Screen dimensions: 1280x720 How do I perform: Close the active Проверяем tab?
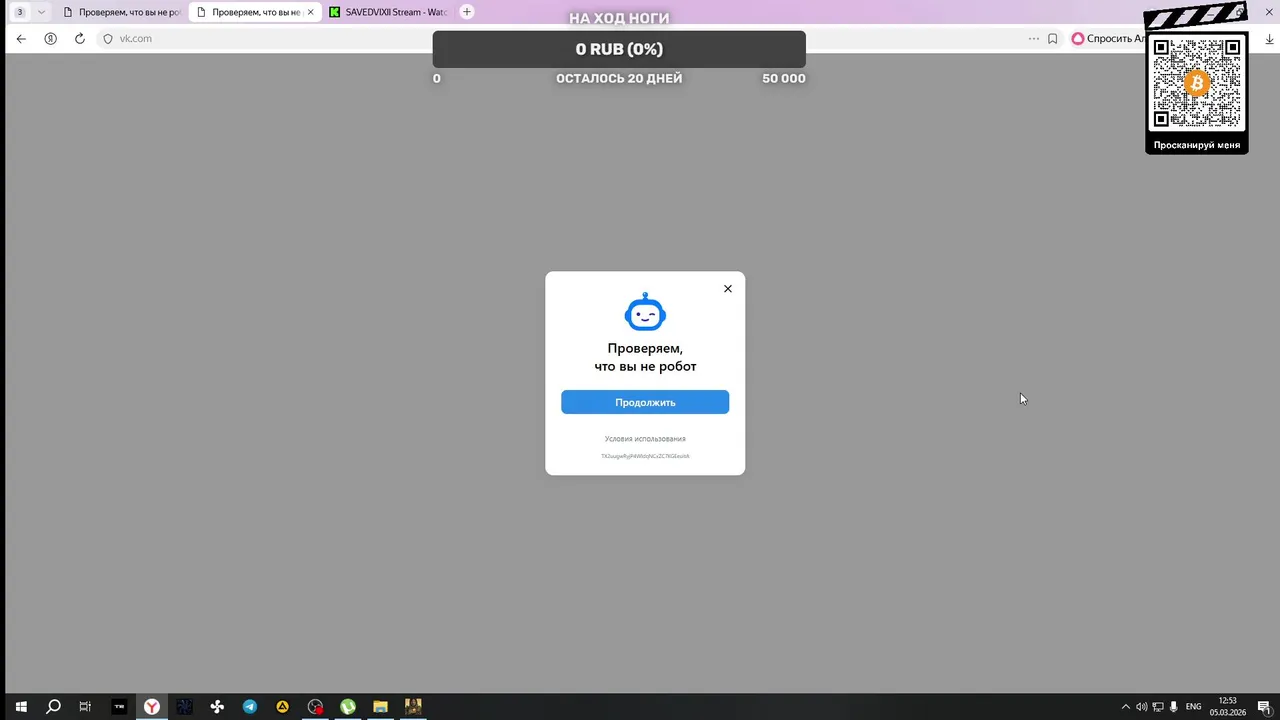click(x=310, y=12)
